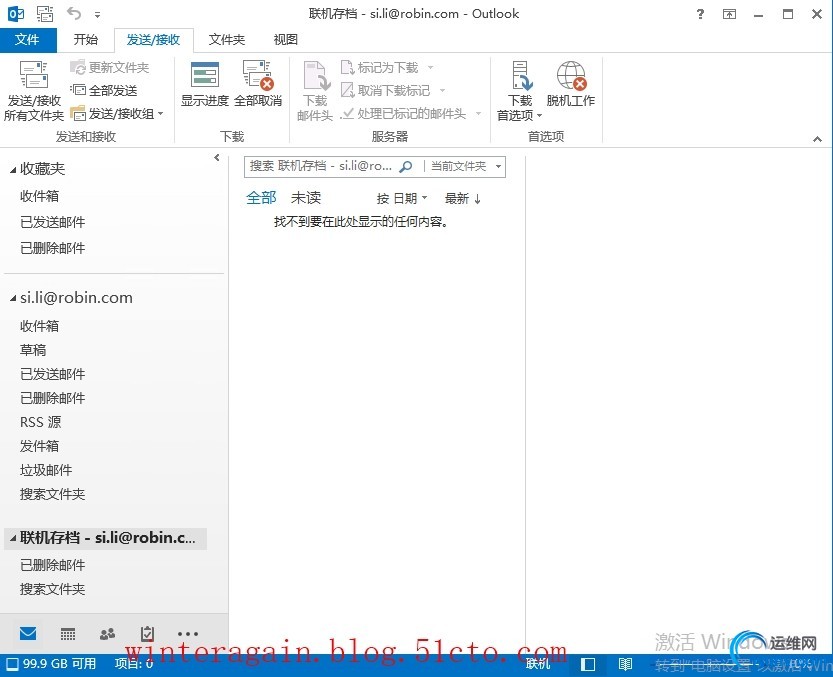Switch to People view icon
This screenshot has width=833, height=677.
[x=108, y=633]
